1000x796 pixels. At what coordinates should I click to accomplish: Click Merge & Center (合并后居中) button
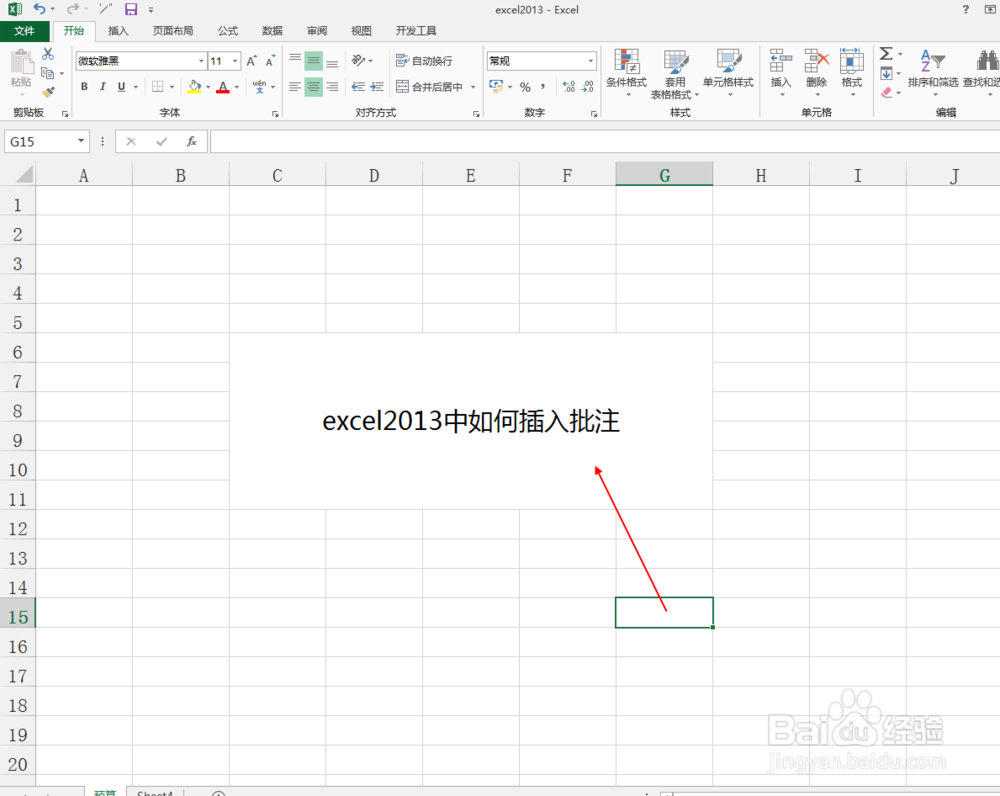click(x=430, y=86)
